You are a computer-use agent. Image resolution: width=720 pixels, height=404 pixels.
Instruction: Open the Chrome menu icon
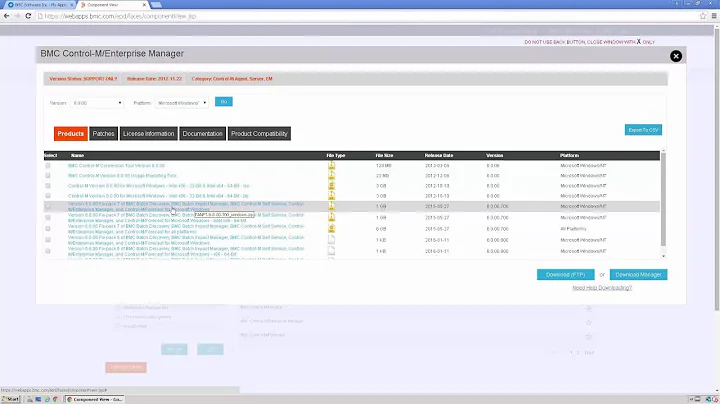pyautogui.click(x=714, y=16)
